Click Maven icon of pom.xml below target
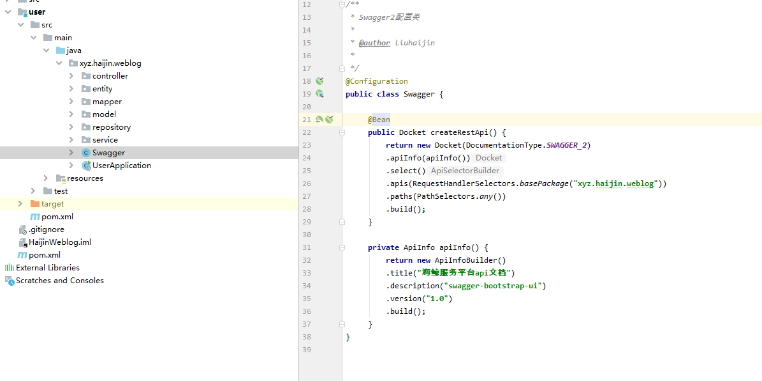Viewport: 762px width, 381px height. coord(35,217)
